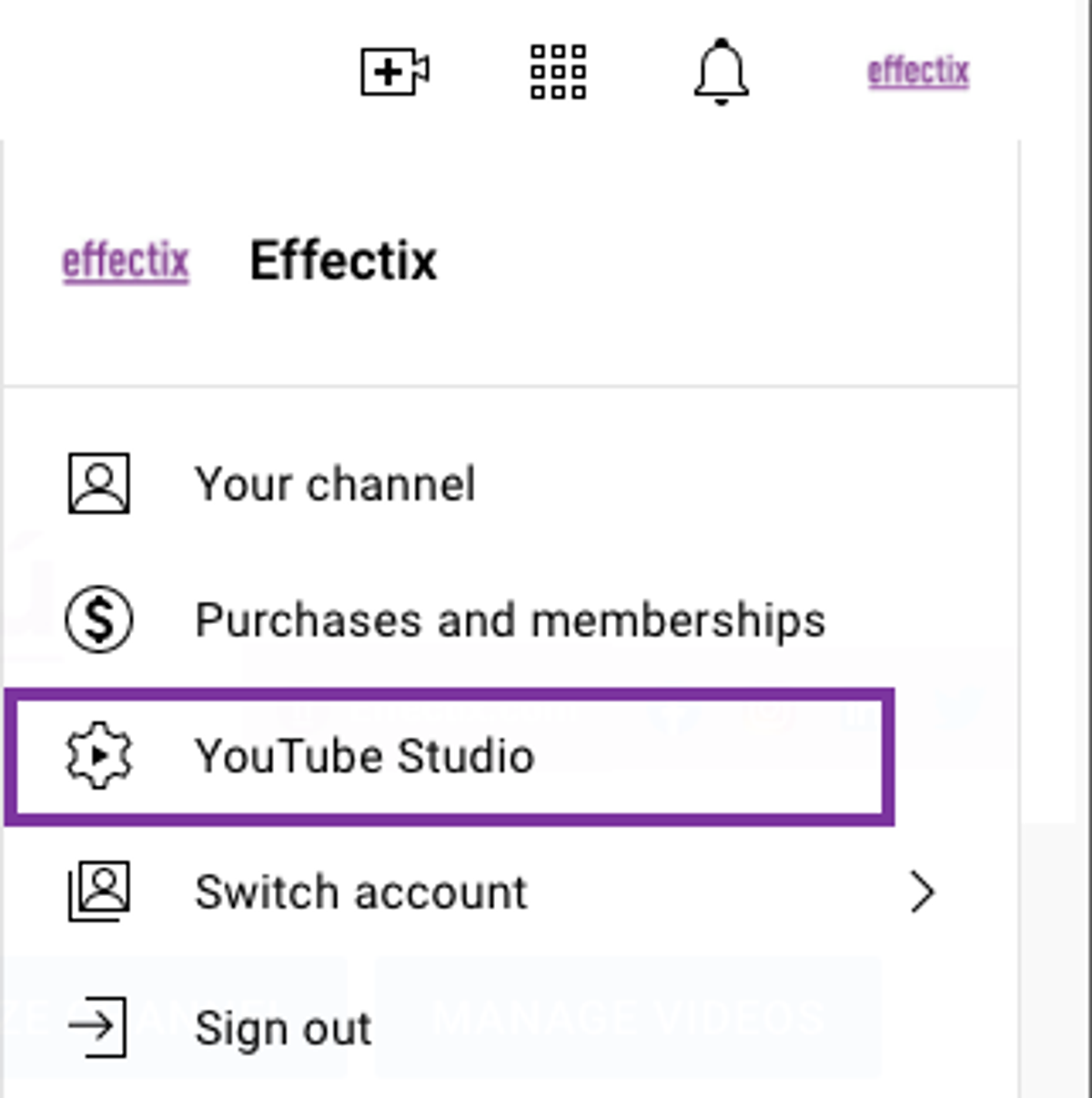Select Switch account menu entry
This screenshot has height=1098, width=1092.
coord(510,891)
